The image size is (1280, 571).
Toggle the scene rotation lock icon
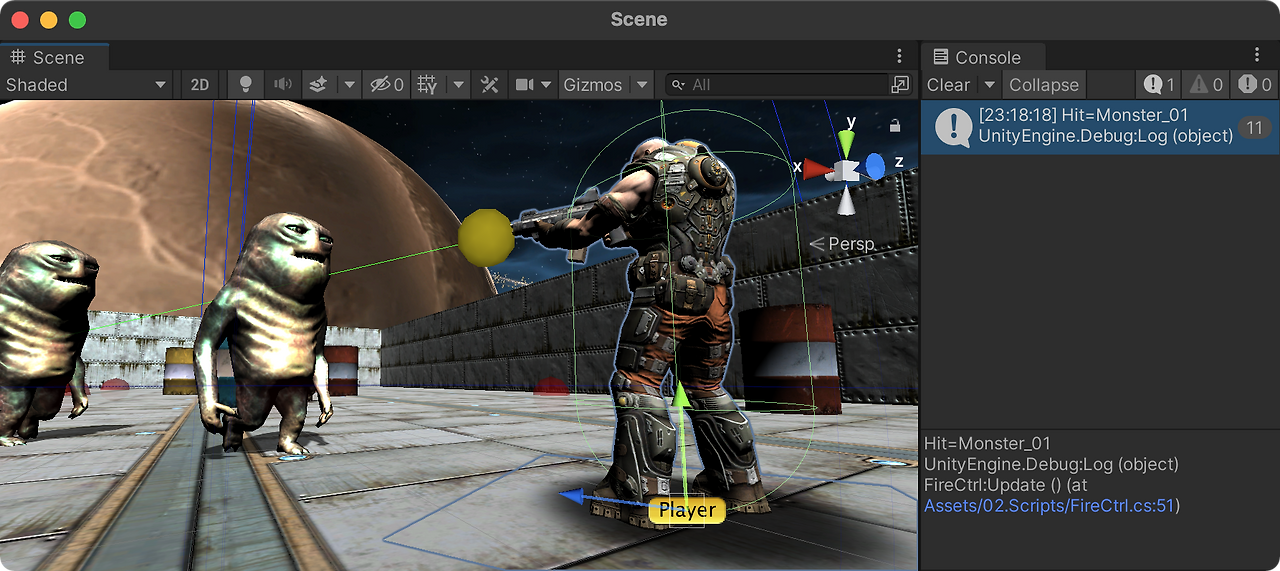(x=895, y=126)
